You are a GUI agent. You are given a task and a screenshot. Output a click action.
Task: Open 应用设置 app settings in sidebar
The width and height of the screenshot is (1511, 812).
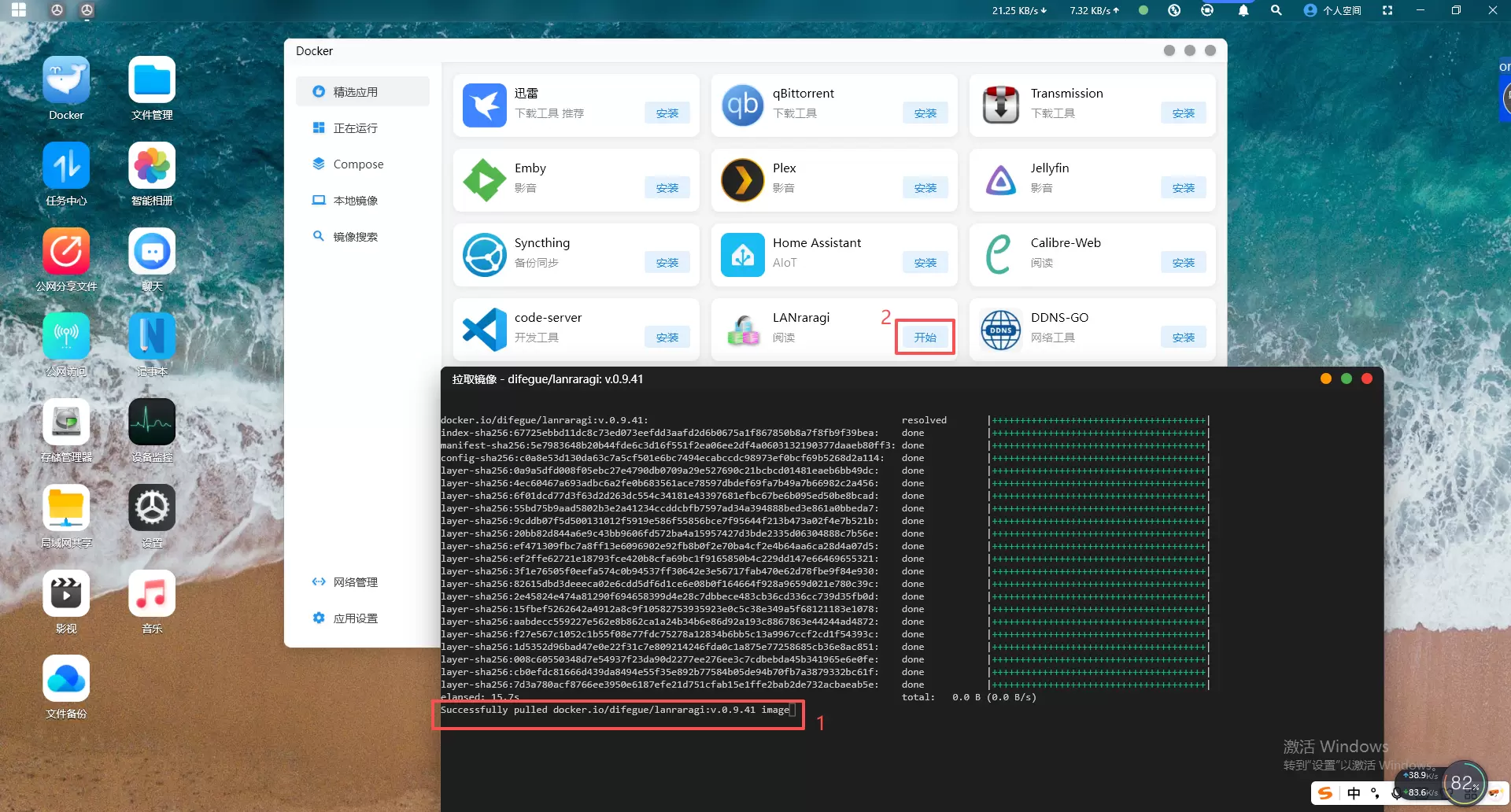[355, 618]
